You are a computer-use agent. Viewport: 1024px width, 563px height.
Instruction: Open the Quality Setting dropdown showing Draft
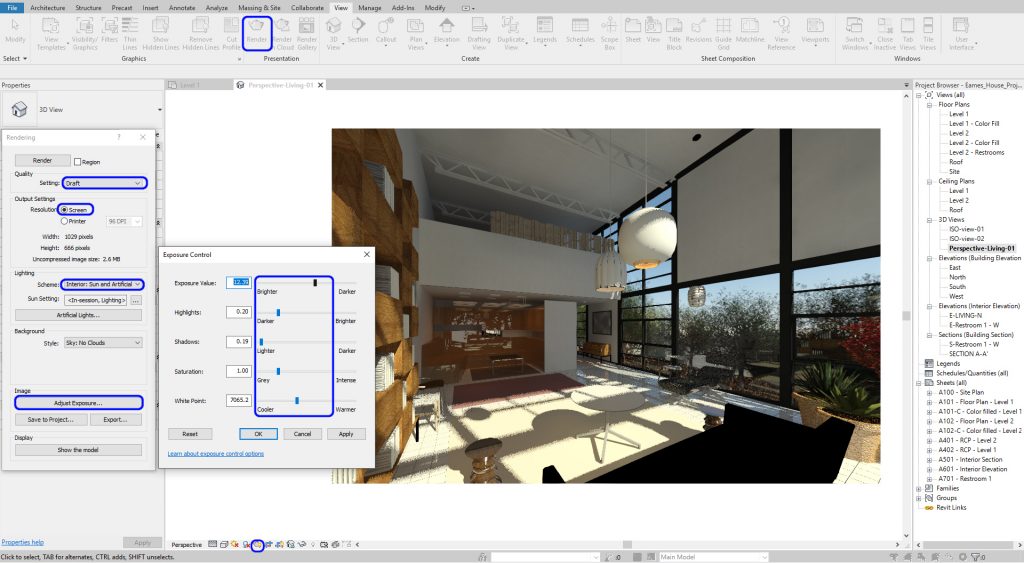click(104, 184)
